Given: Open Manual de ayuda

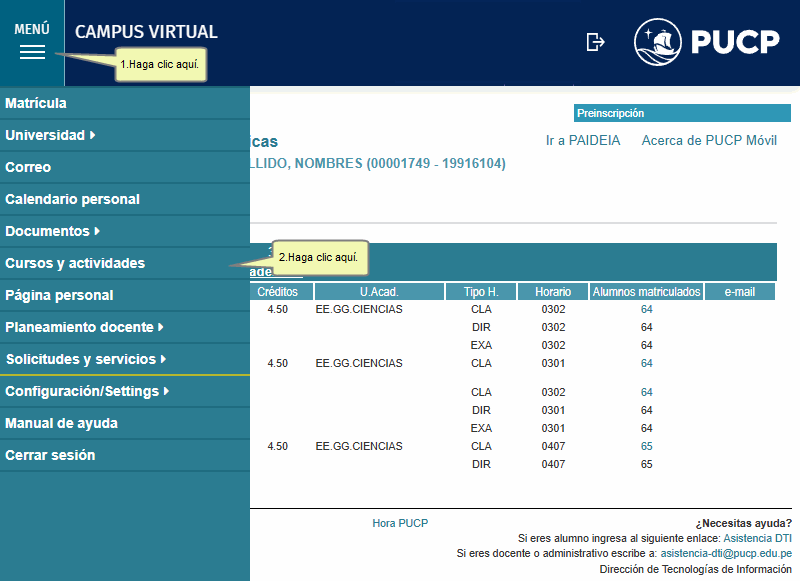Looking at the screenshot, I should click(x=124, y=423).
